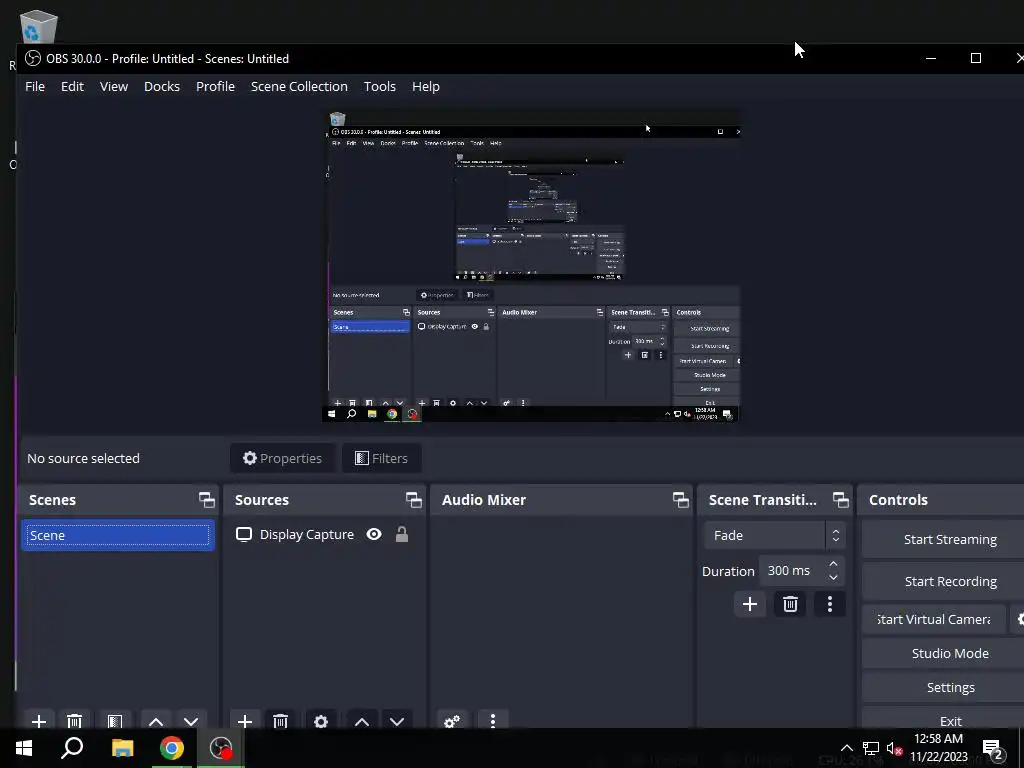Undock the Audio Mixer panel
Image resolution: width=1024 pixels, height=768 pixels.
coord(680,500)
